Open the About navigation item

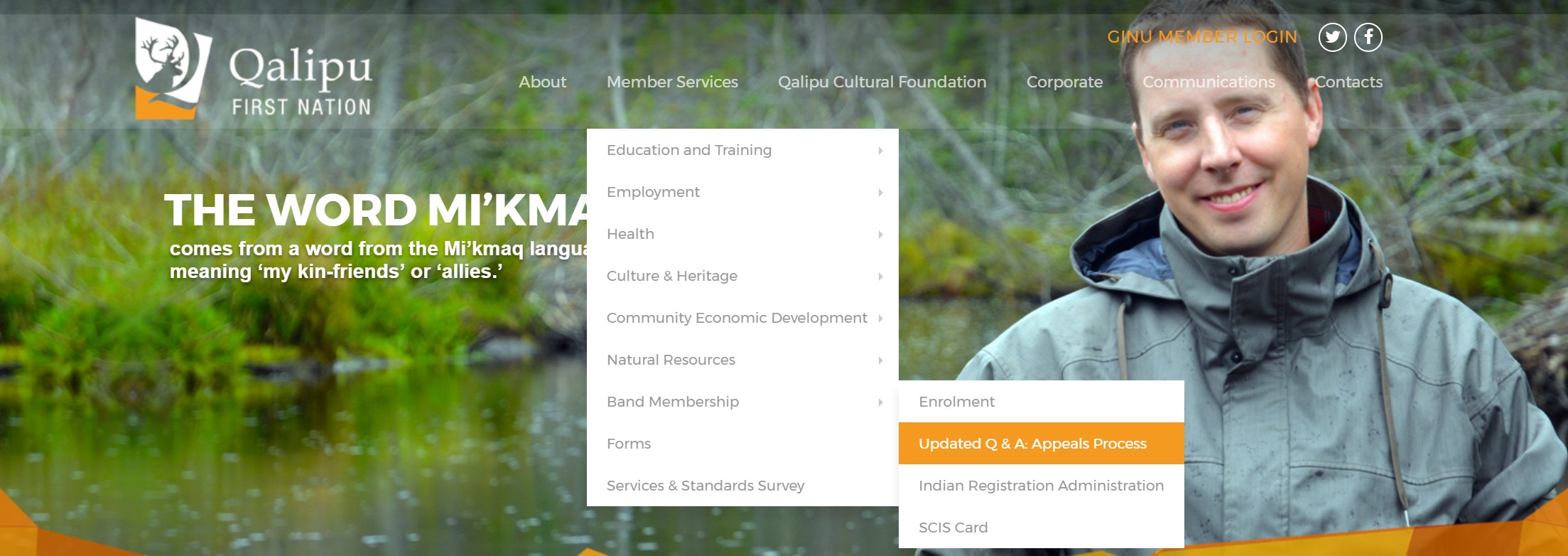point(543,82)
